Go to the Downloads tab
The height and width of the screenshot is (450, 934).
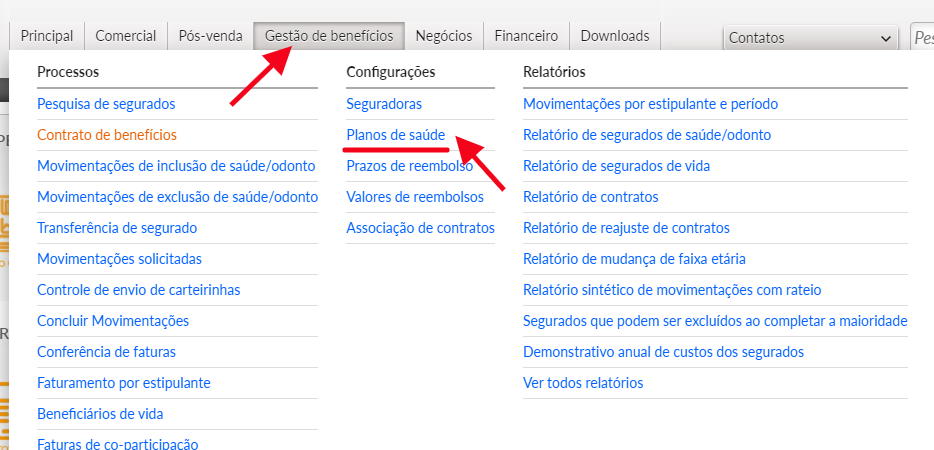(x=614, y=36)
